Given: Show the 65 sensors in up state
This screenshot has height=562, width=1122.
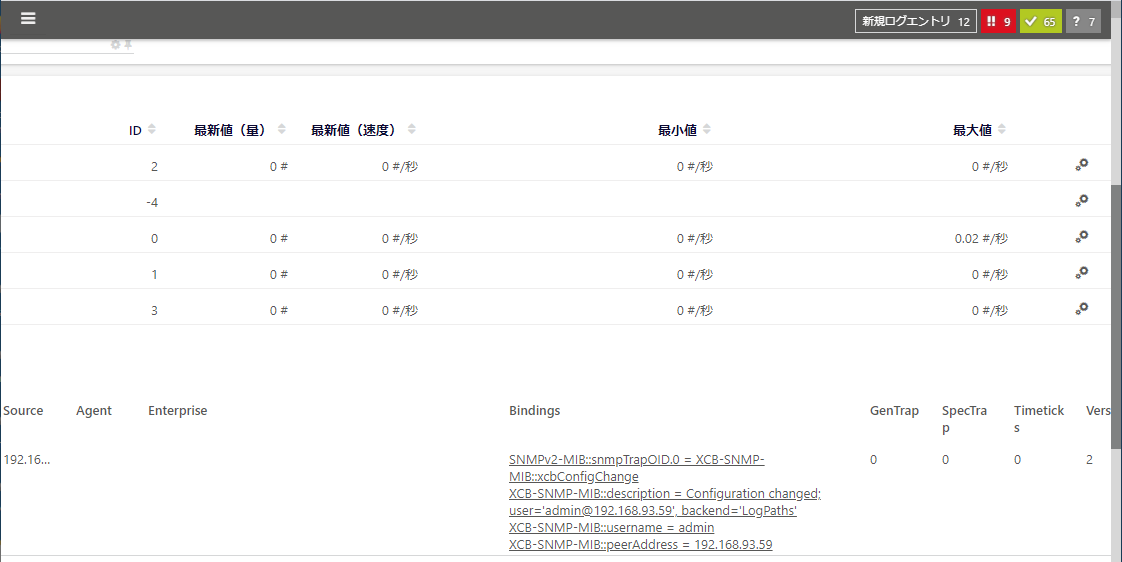Looking at the screenshot, I should (x=1040, y=21).
